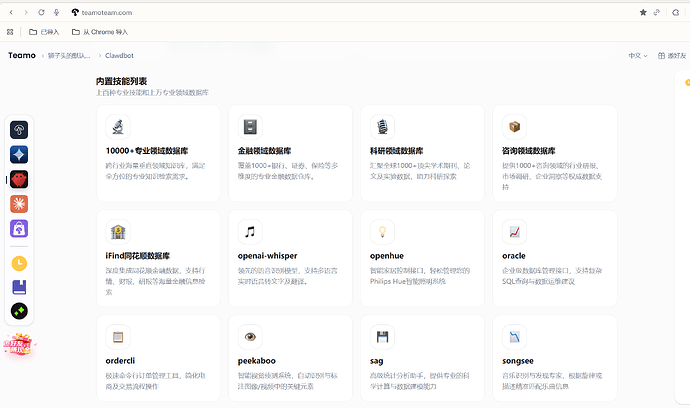Expand the 中文 language dropdown
Image resolution: width=690 pixels, height=408 pixels.
[x=638, y=55]
